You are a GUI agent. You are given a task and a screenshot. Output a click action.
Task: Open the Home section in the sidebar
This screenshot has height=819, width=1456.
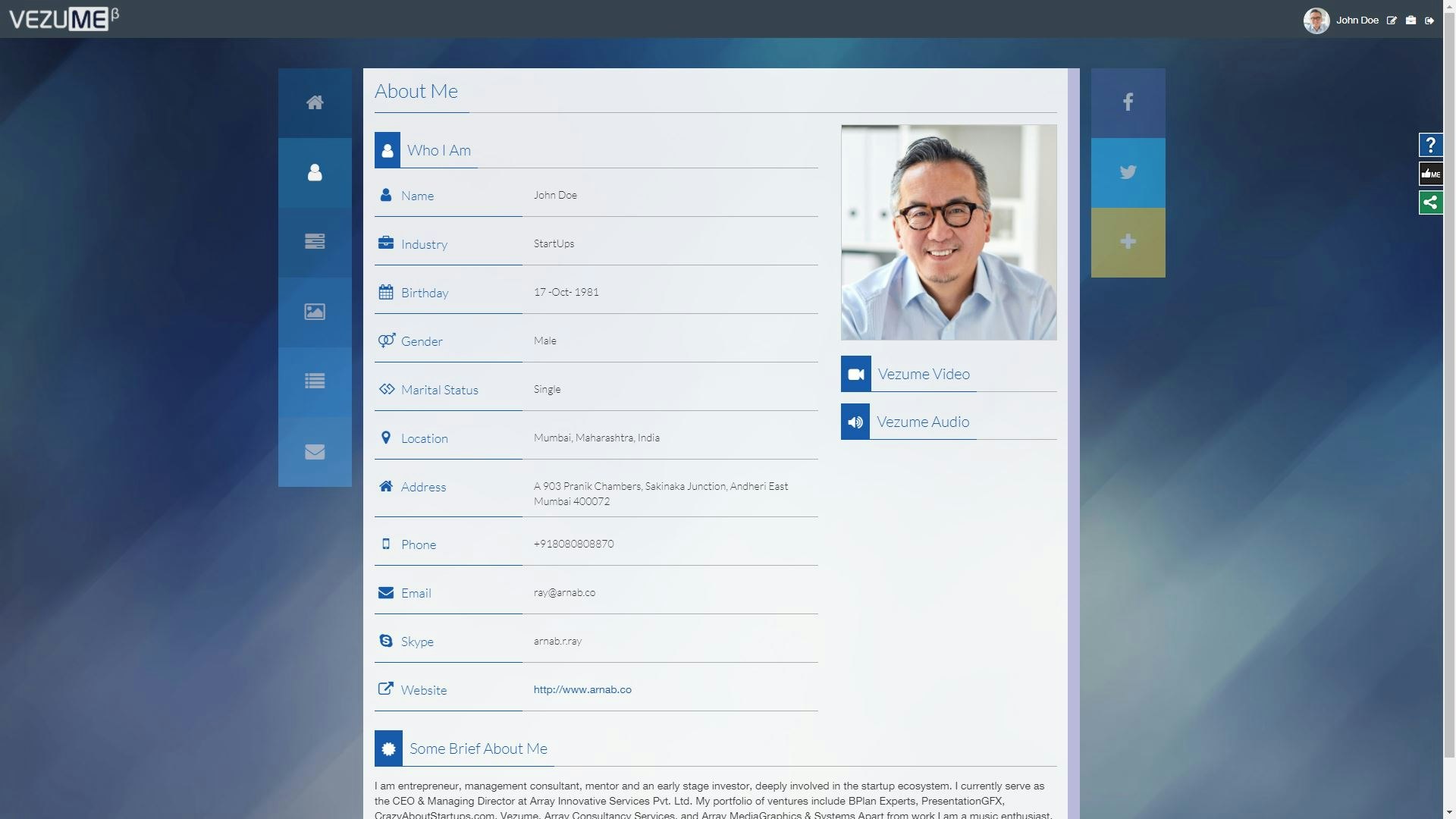click(x=315, y=102)
